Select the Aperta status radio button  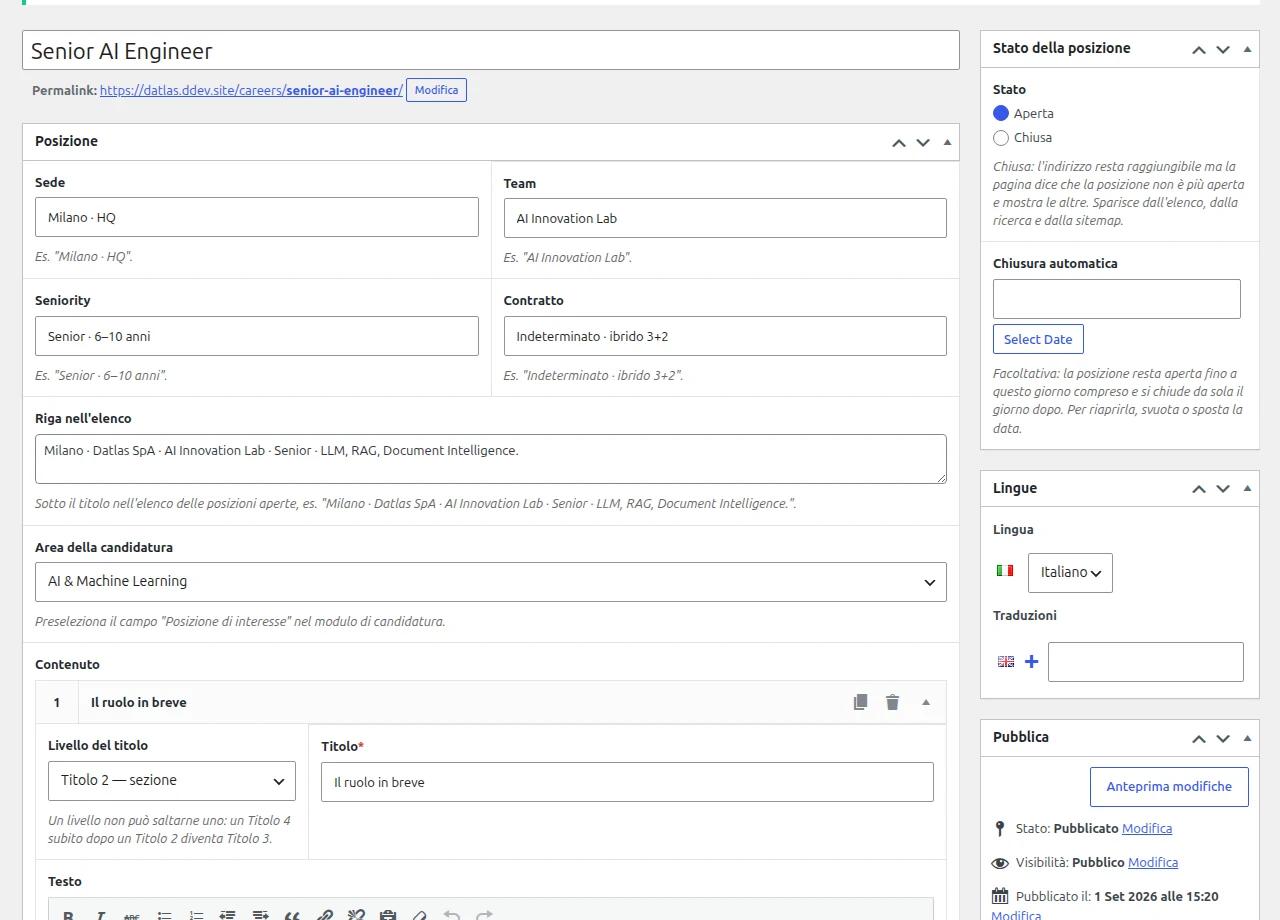tap(1001, 113)
